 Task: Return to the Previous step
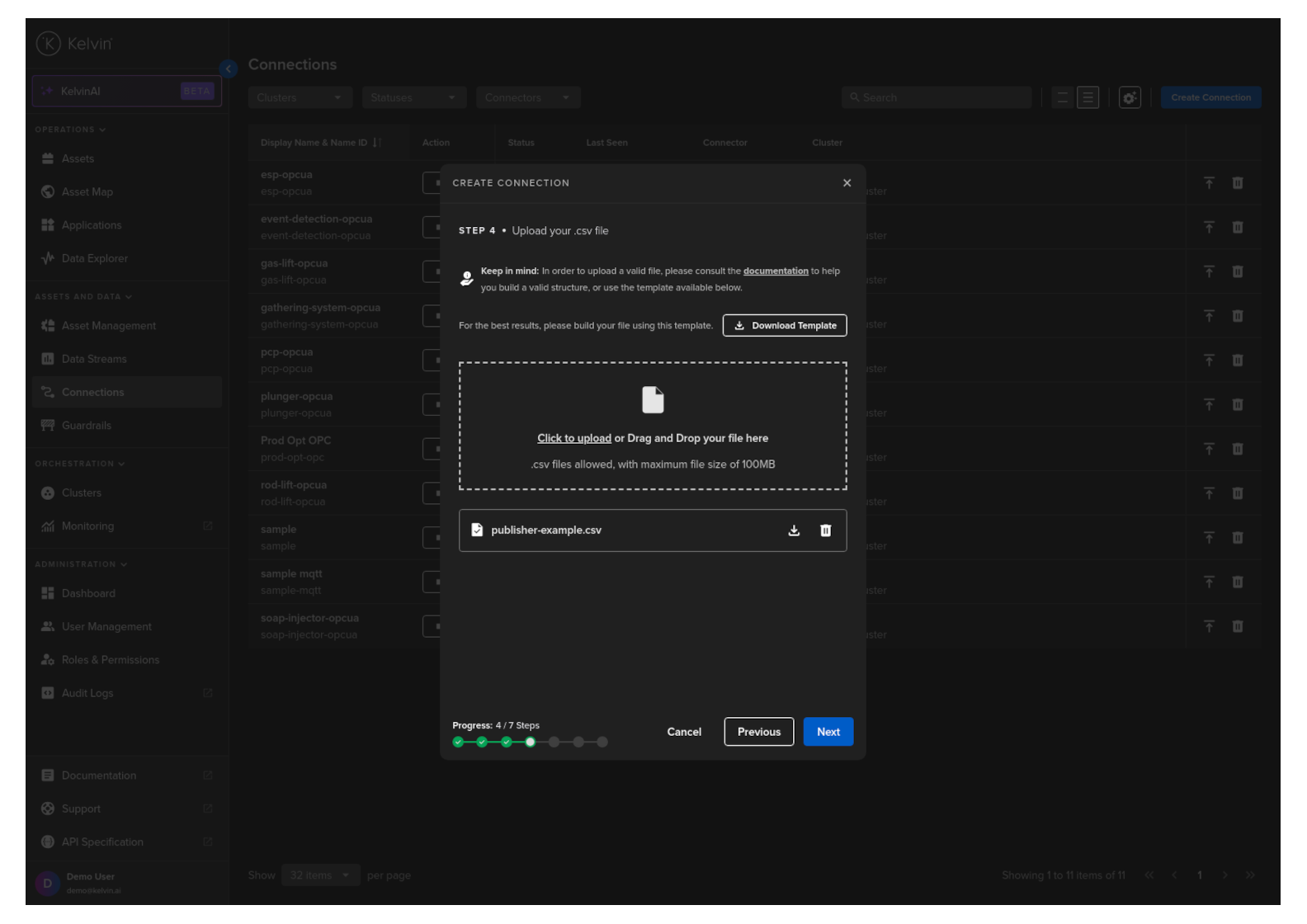point(758,732)
